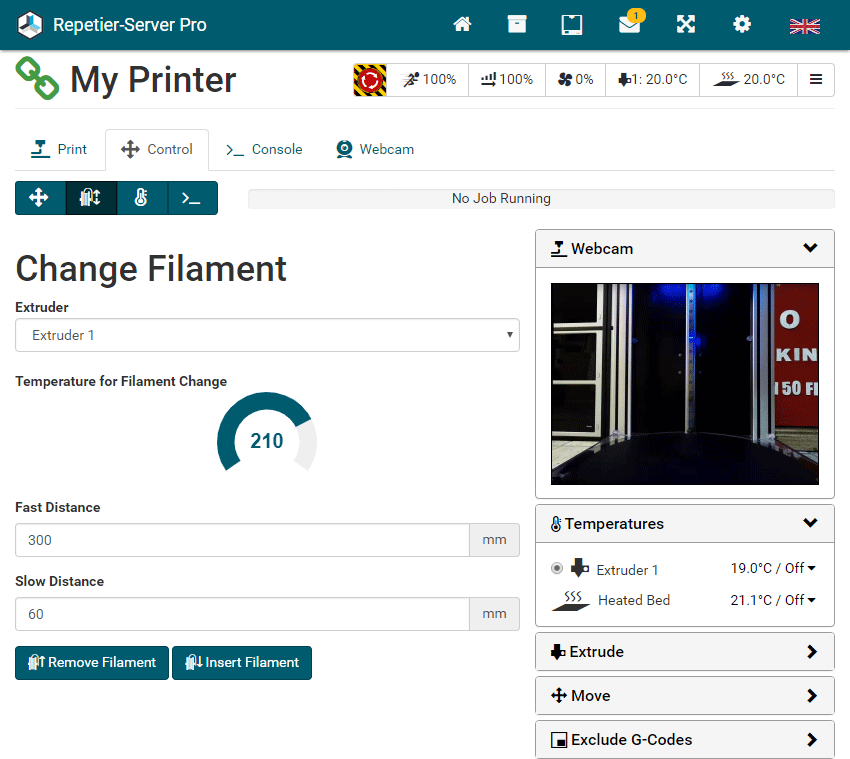Click the emergency stop icon
The height and width of the screenshot is (759, 850).
[370, 80]
